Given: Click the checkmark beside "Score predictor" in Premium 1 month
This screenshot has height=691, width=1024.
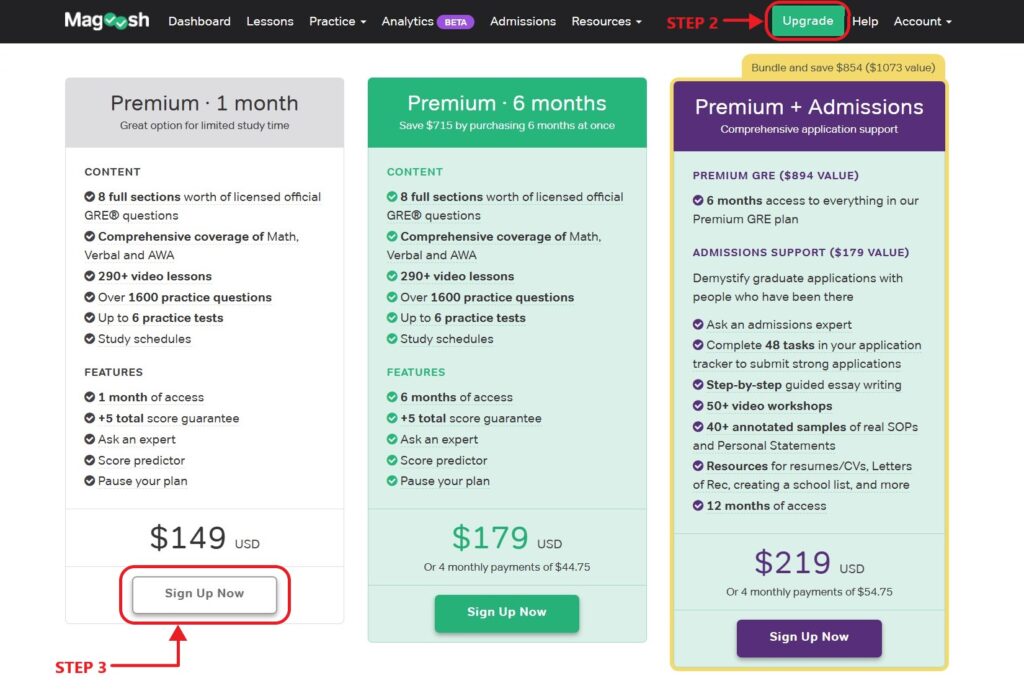Looking at the screenshot, I should click(88, 460).
